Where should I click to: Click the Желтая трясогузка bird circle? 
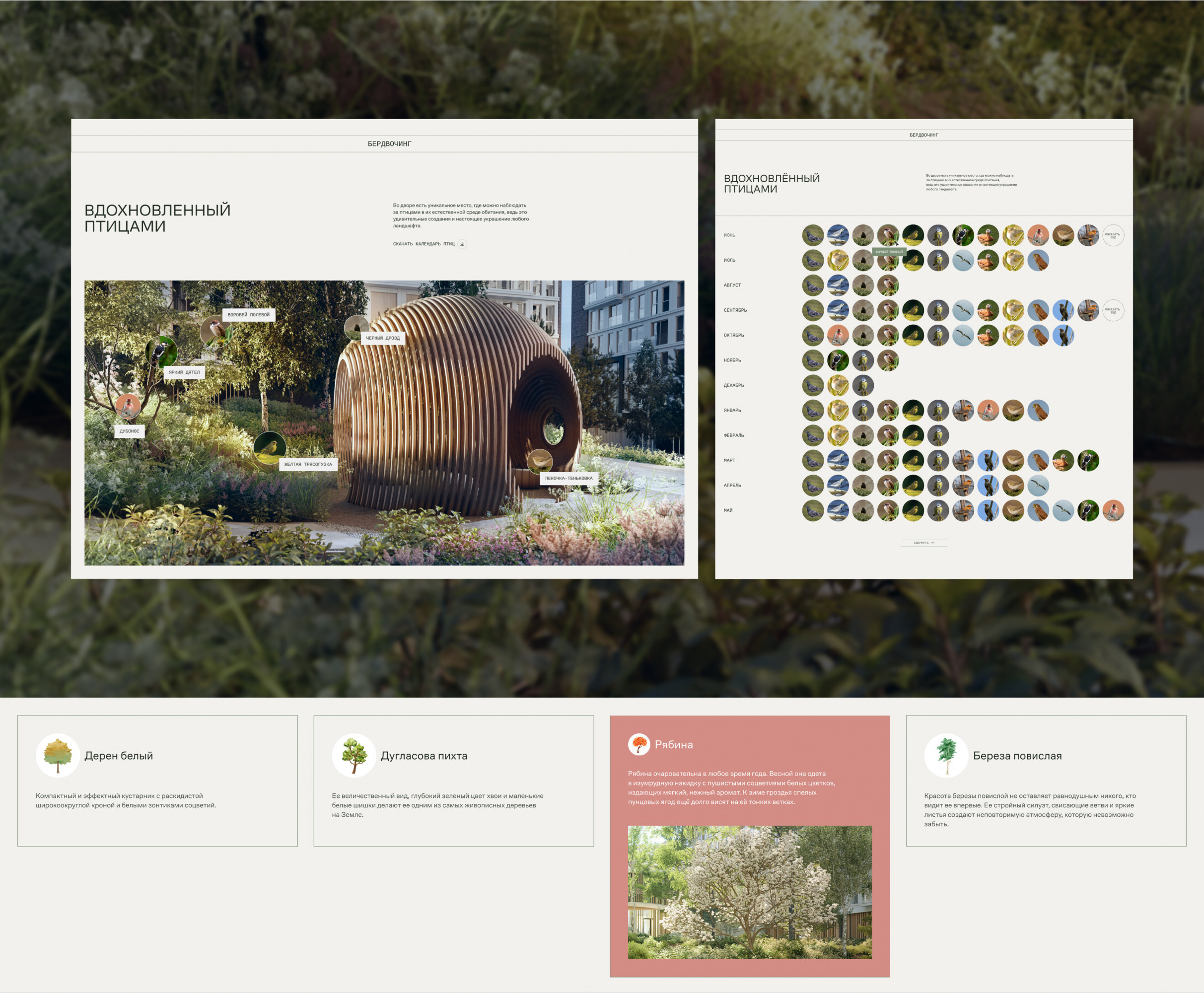coord(270,447)
